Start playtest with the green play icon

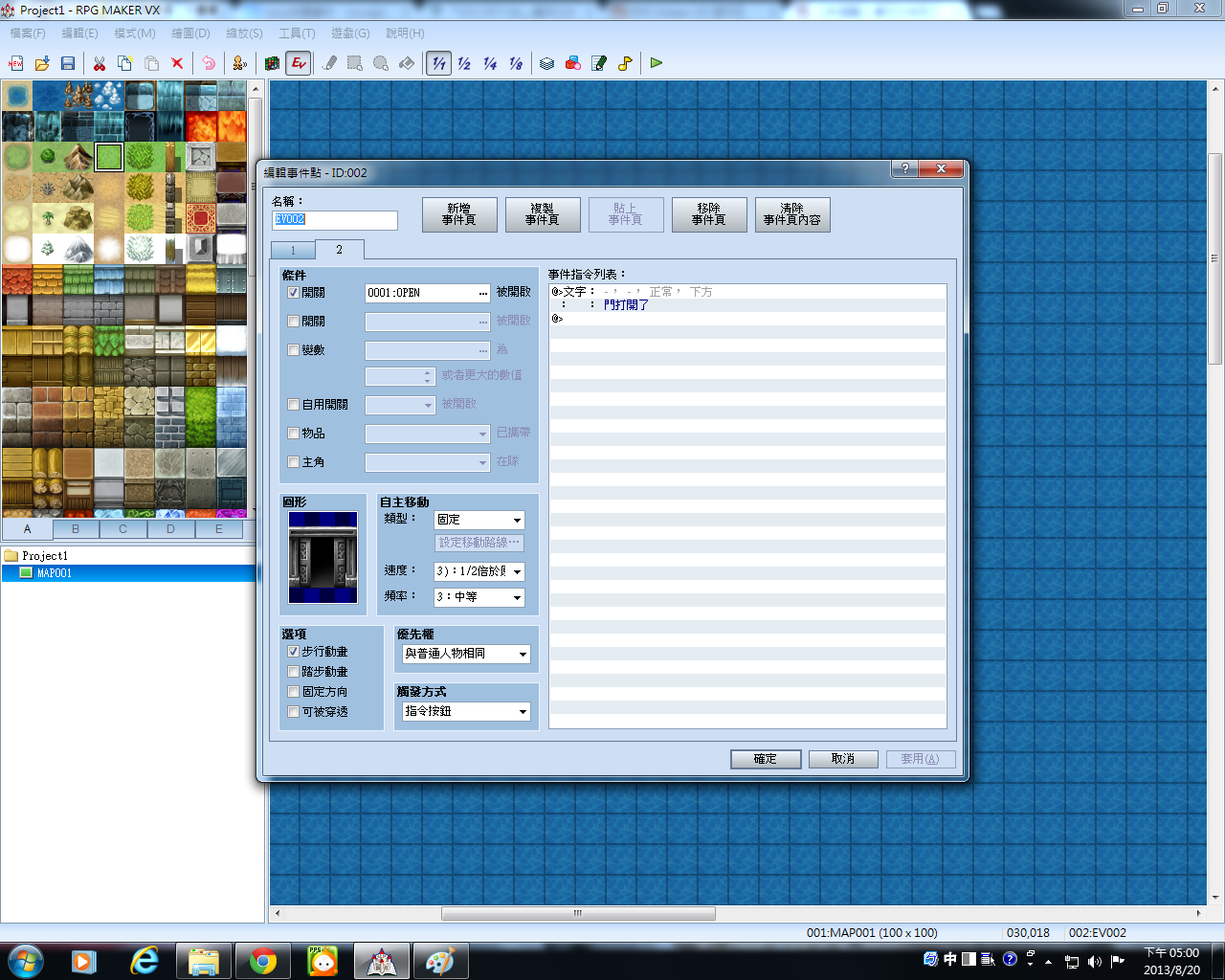657,63
